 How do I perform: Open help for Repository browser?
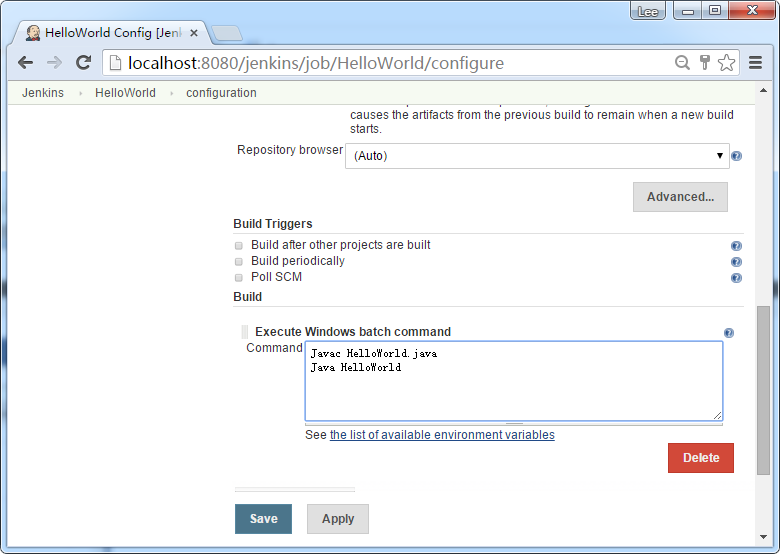[x=736, y=156]
